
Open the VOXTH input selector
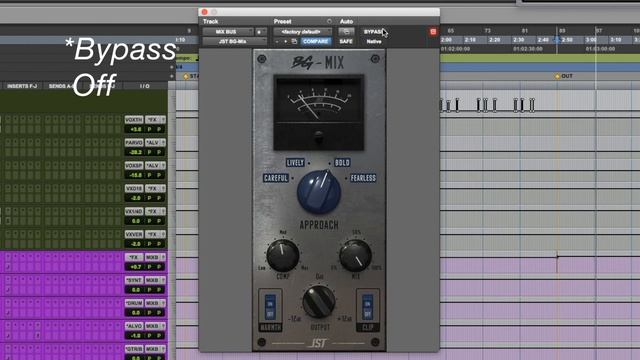134,120
